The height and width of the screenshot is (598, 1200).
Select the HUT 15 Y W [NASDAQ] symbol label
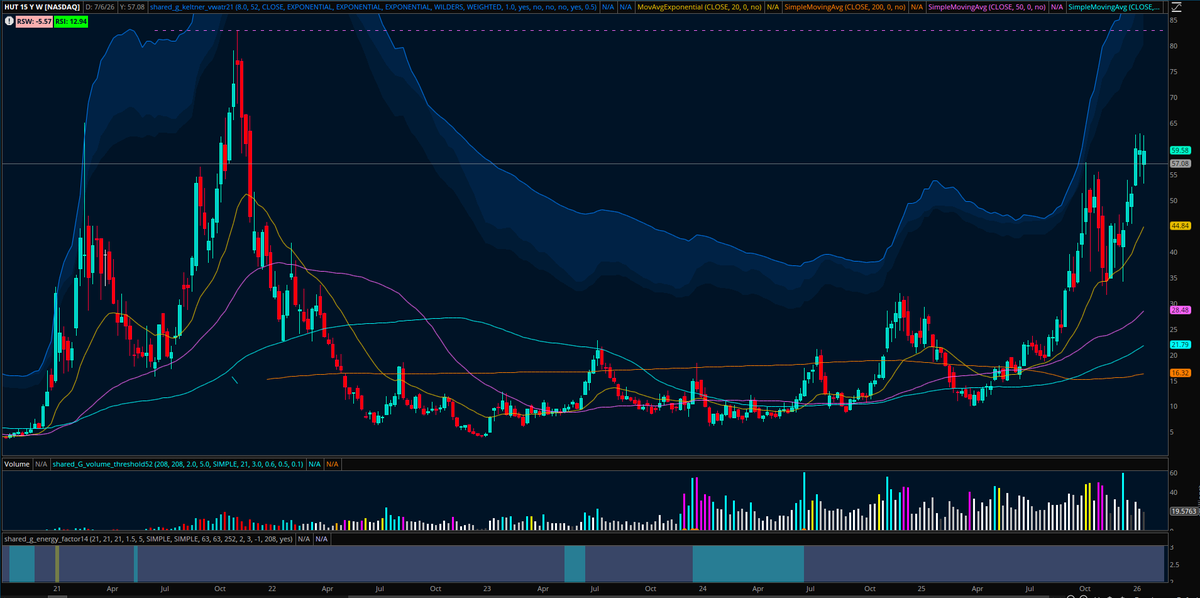coord(41,7)
